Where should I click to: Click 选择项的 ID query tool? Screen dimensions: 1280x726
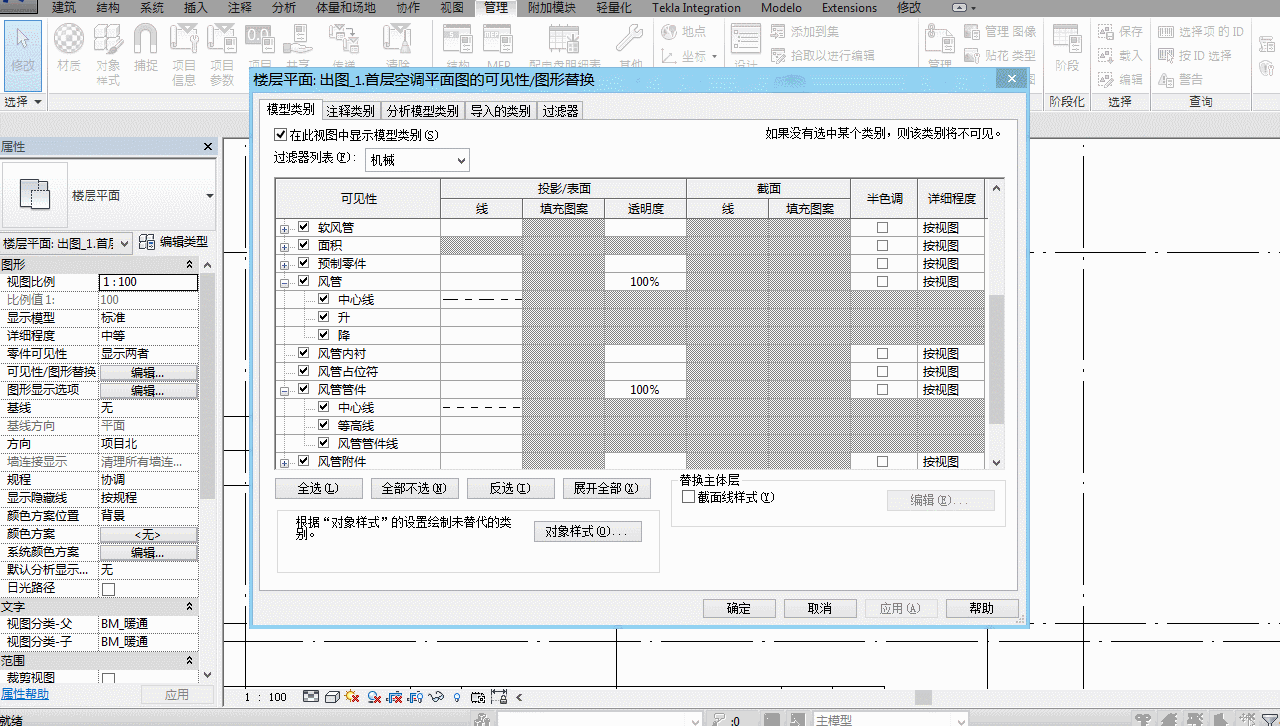(1201, 32)
